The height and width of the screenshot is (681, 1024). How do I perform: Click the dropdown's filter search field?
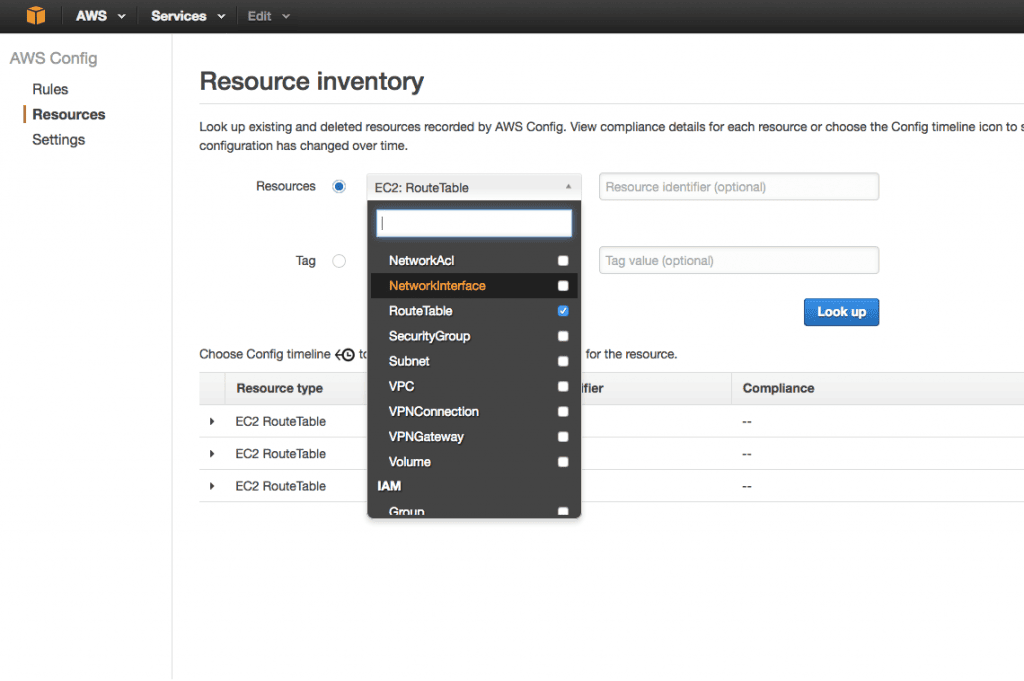[x=473, y=222]
